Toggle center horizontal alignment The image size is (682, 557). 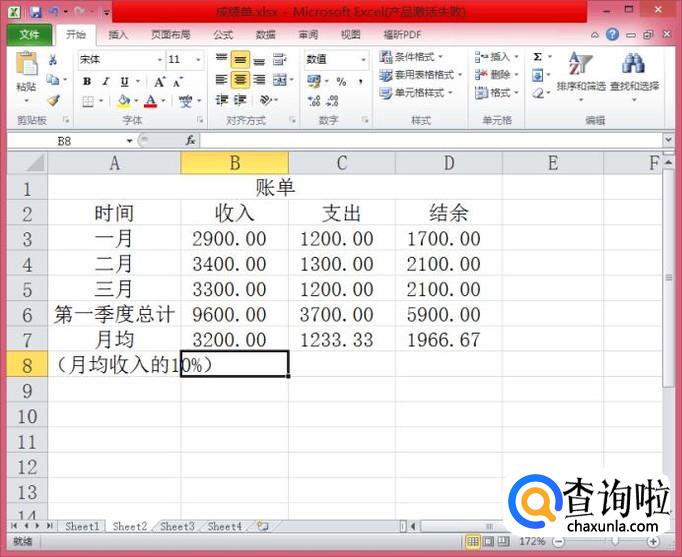[x=240, y=80]
